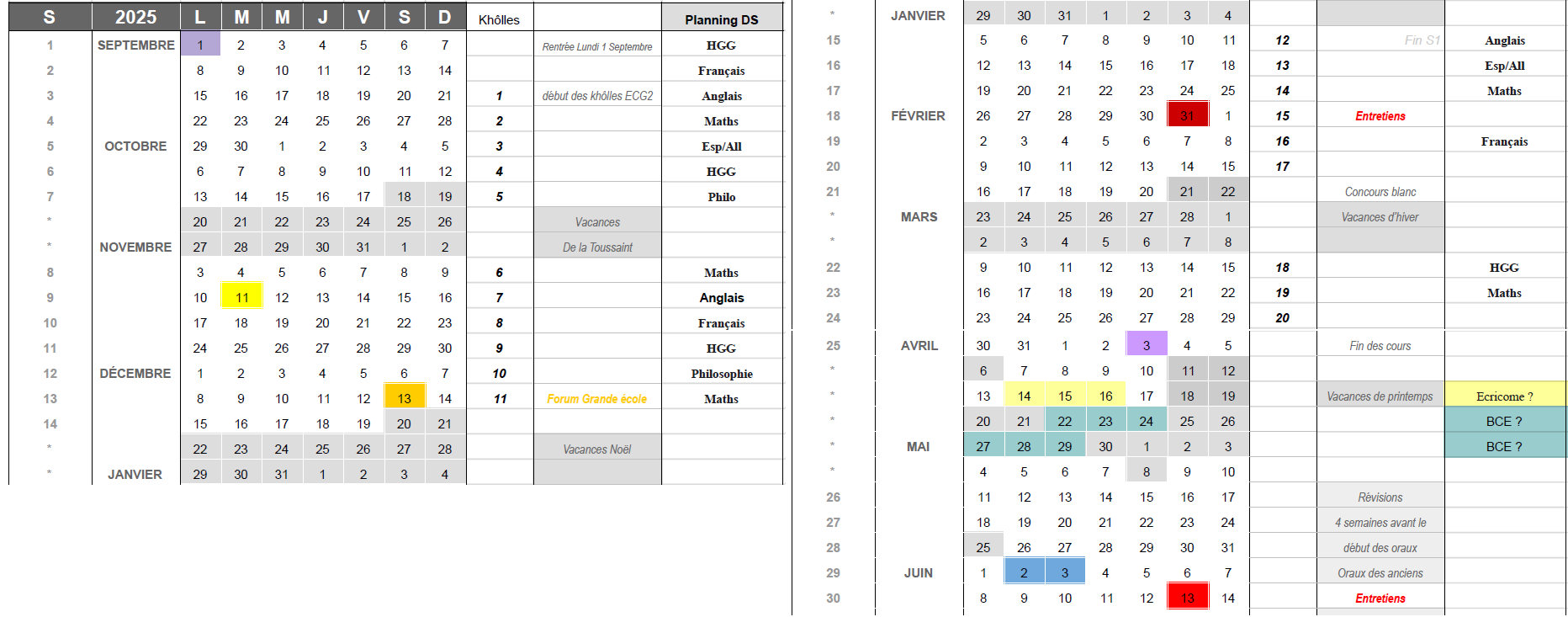Click the '2025' year header cell
The height and width of the screenshot is (617, 1568).
pyautogui.click(x=135, y=17)
